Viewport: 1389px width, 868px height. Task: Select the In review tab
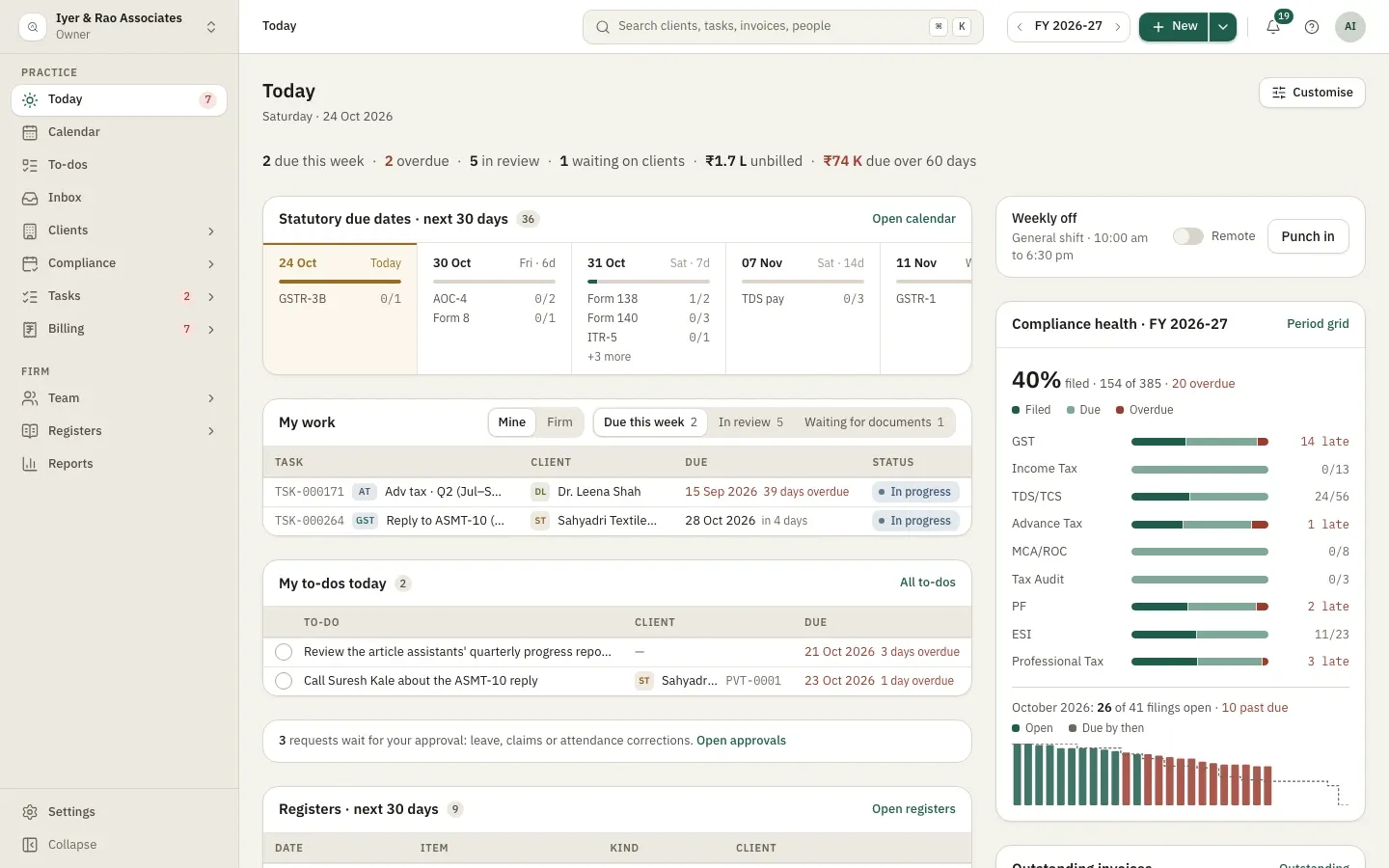click(750, 422)
